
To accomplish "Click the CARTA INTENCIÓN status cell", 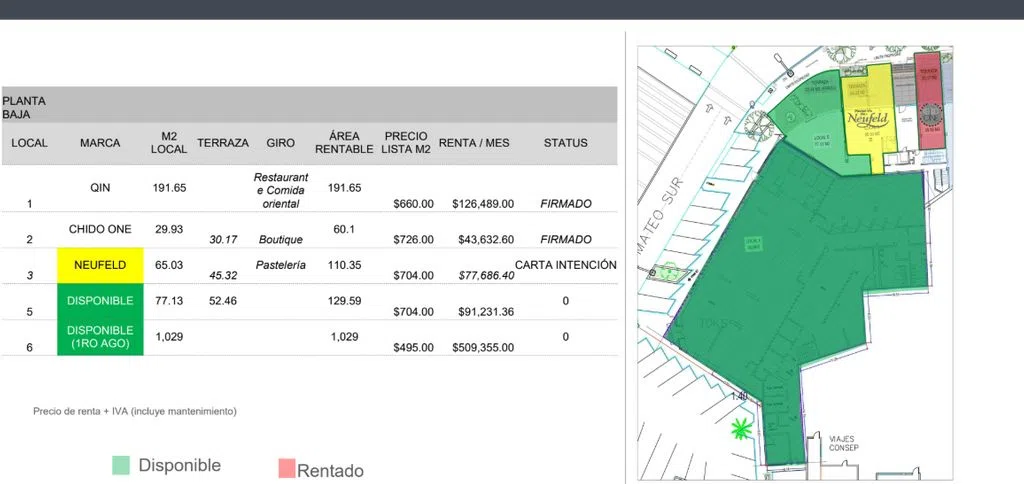I will pos(566,265).
